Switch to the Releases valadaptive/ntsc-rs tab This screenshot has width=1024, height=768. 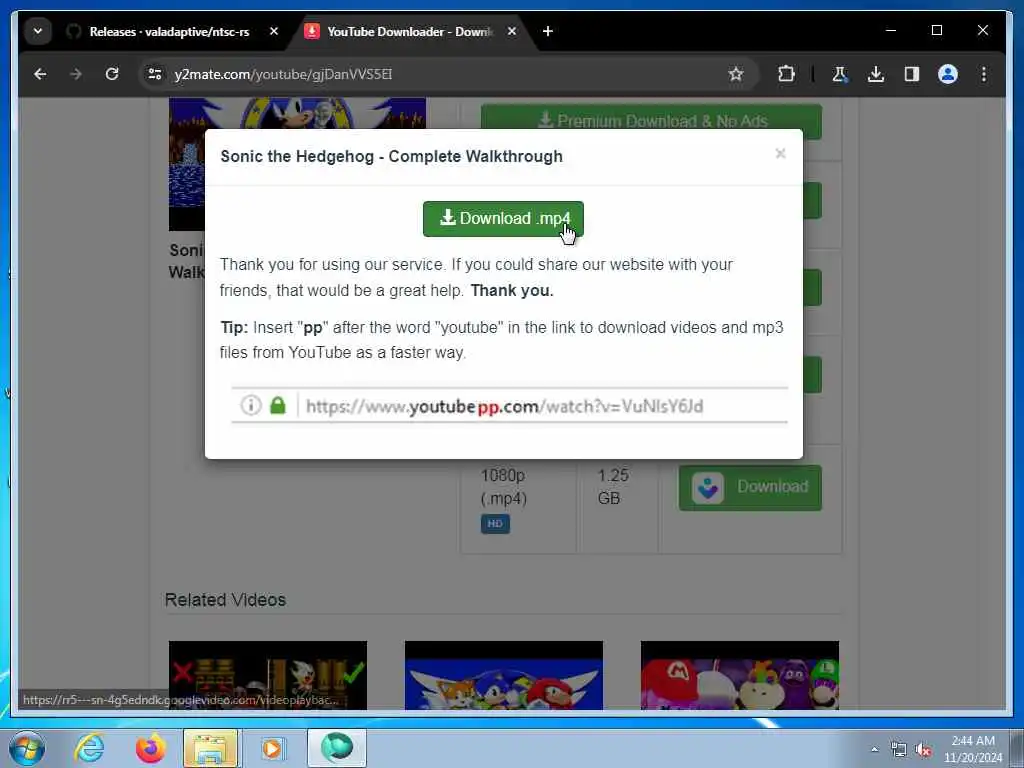[169, 31]
